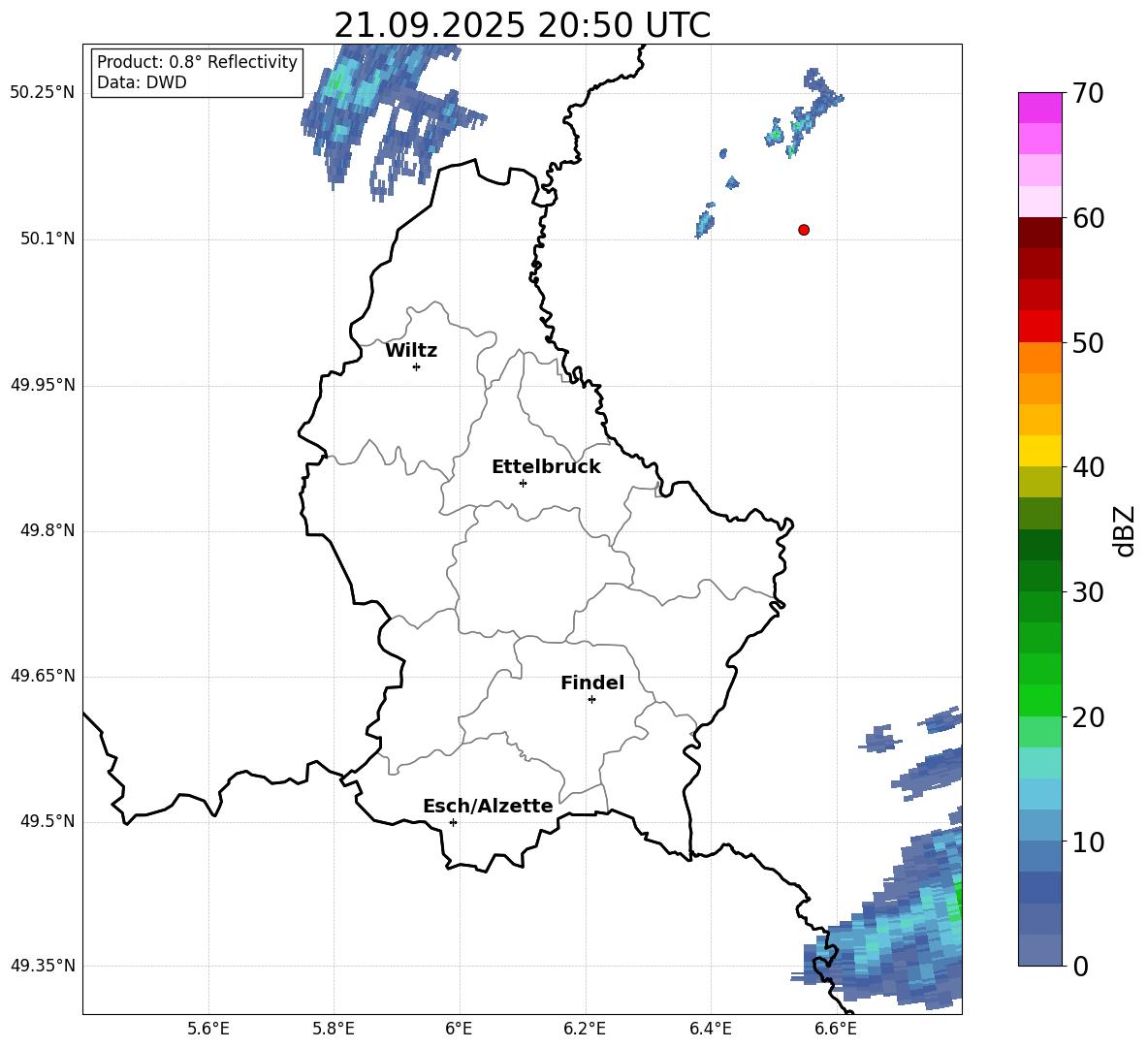Click the 49.8°N latitude label
The height and width of the screenshot is (1048, 1148).
click(48, 530)
